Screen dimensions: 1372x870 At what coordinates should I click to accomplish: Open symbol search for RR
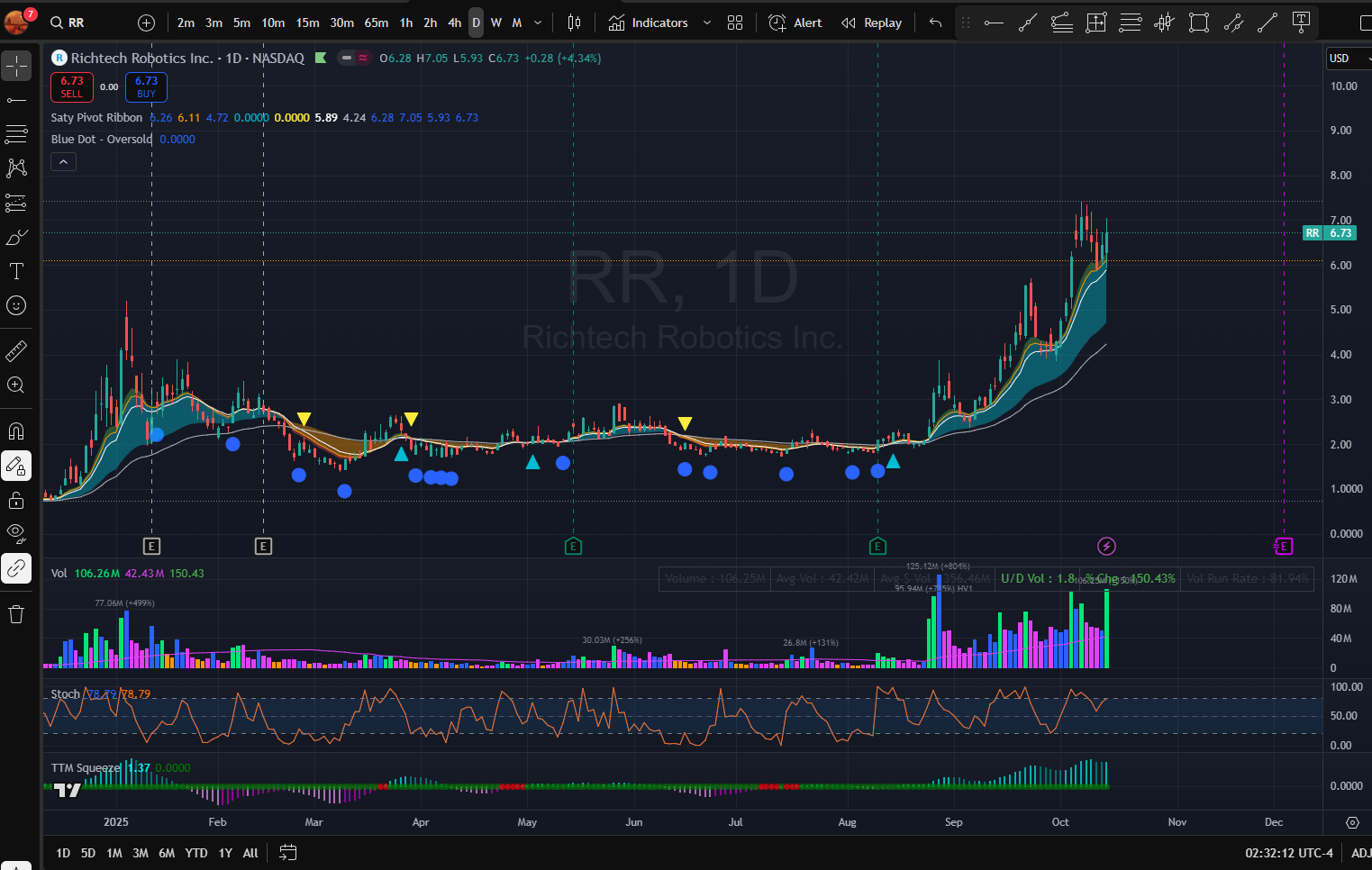[68, 23]
